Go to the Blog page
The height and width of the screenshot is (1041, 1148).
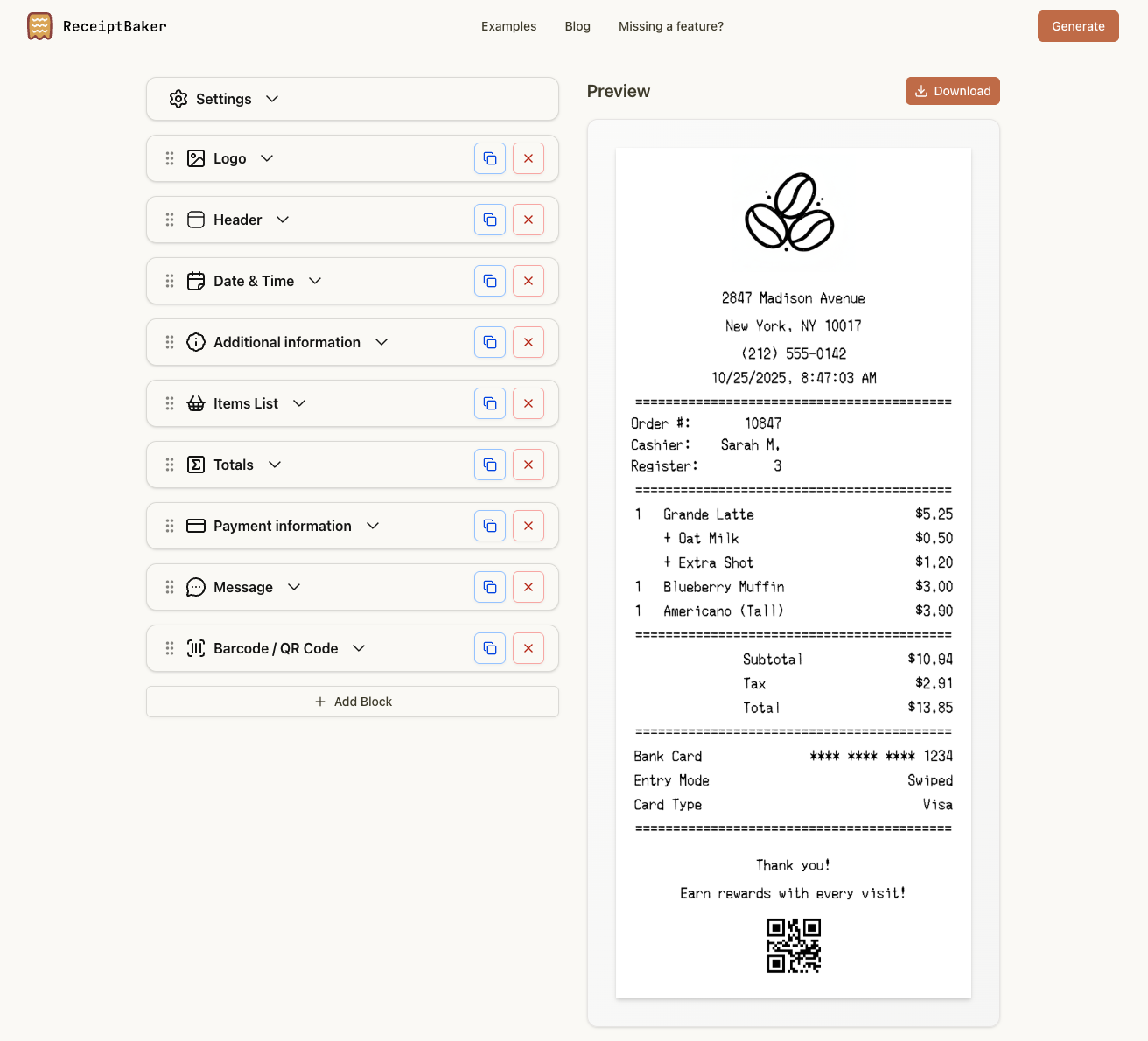pyautogui.click(x=577, y=26)
